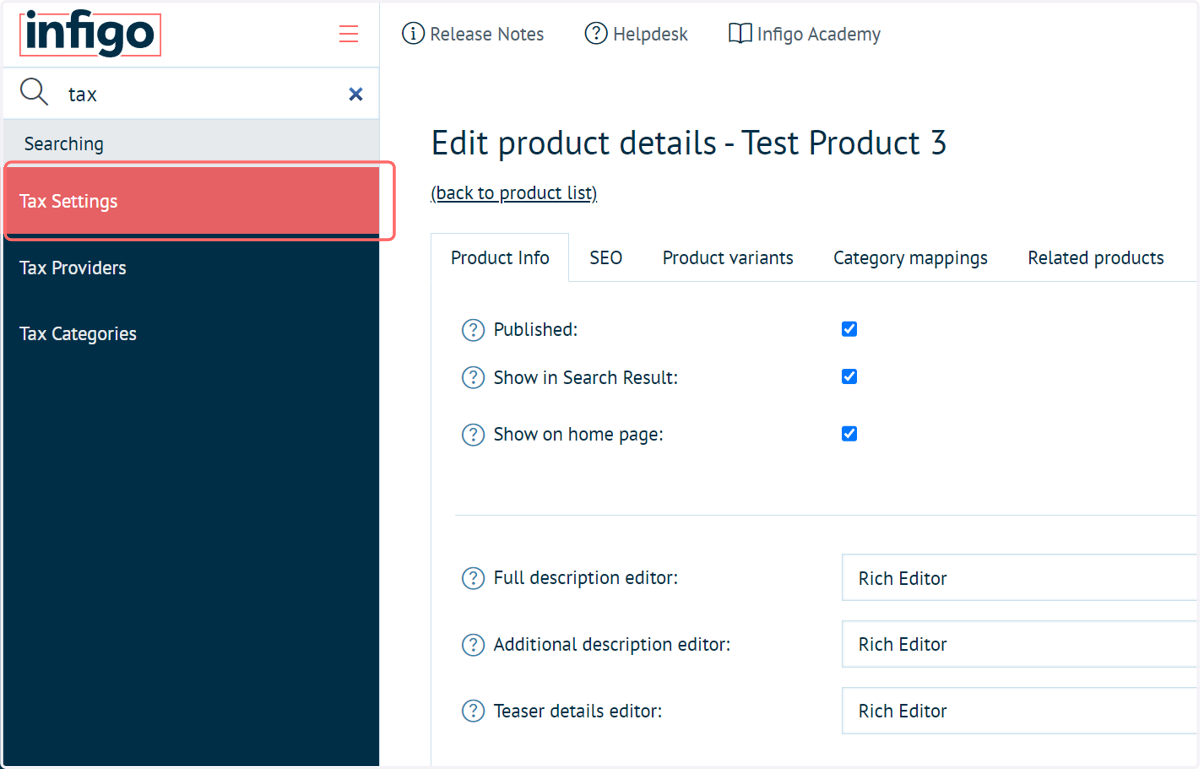Image resolution: width=1200 pixels, height=769 pixels.
Task: Open the Teaser details editor dropdown
Action: click(x=1020, y=711)
